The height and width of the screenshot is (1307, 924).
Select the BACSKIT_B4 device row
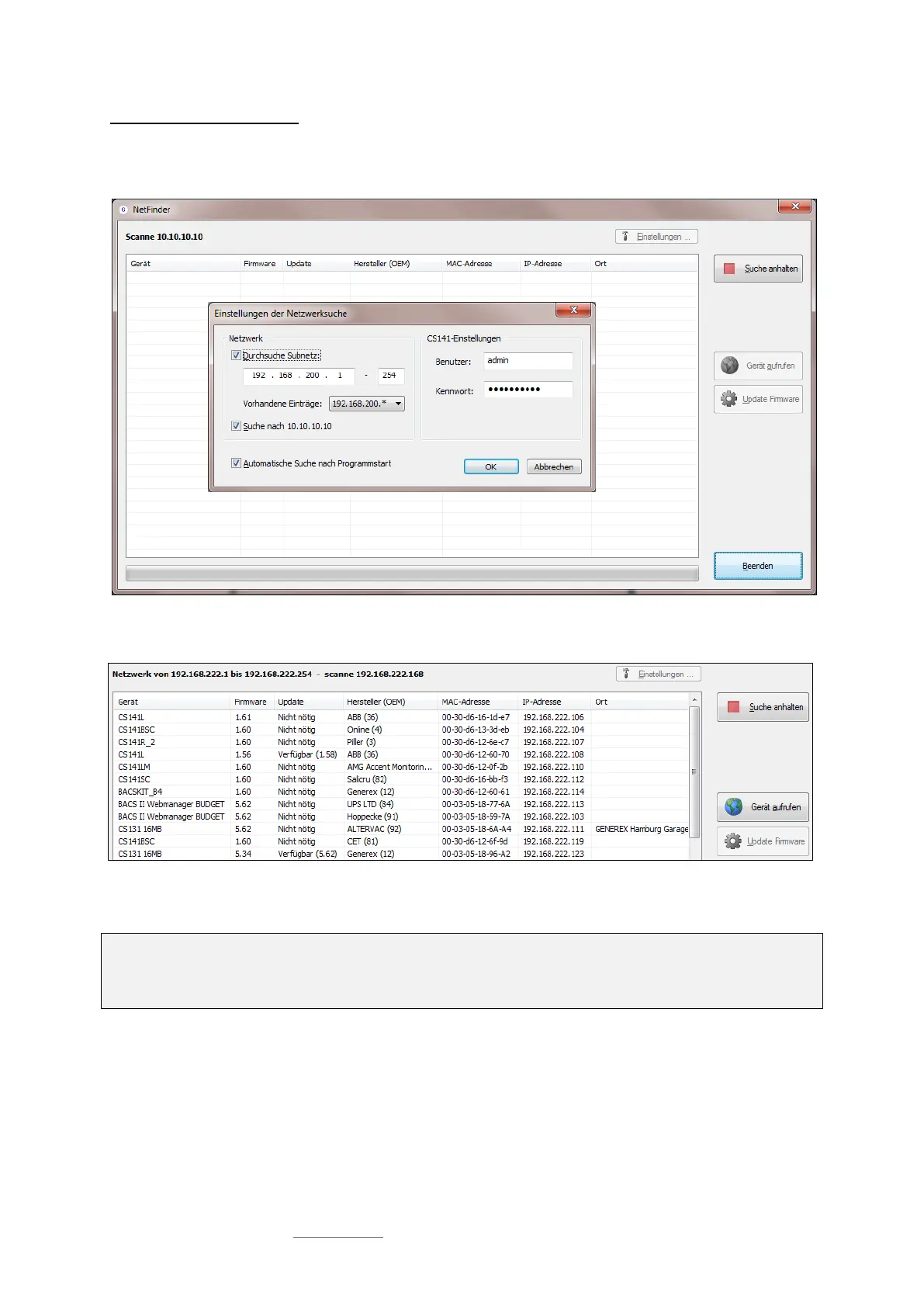(x=401, y=792)
